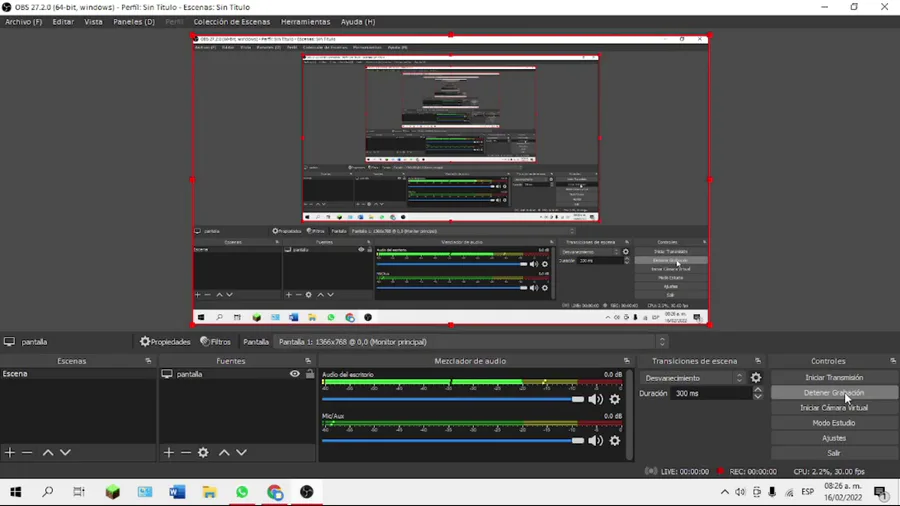This screenshot has height=506, width=900.
Task: Remove selected scene with minus icon
Action: pyautogui.click(x=27, y=453)
